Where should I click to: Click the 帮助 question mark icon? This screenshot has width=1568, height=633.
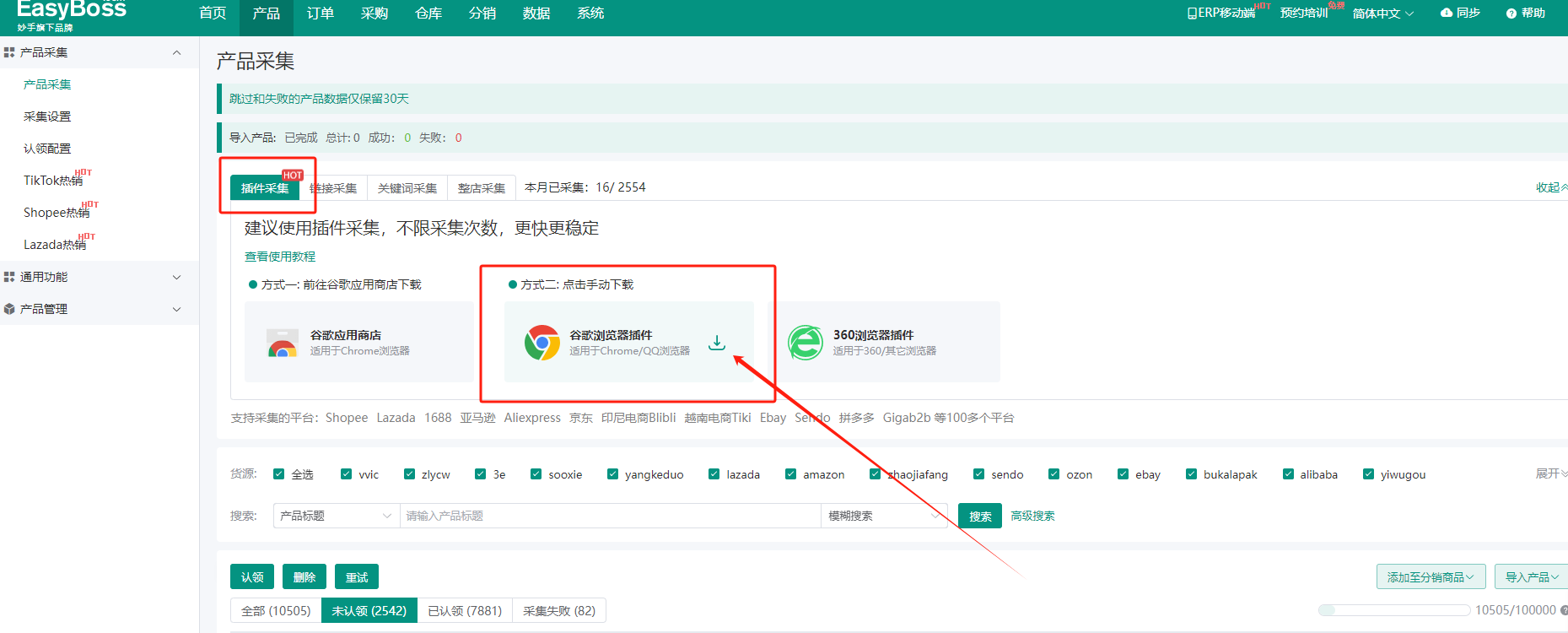[x=1511, y=14]
